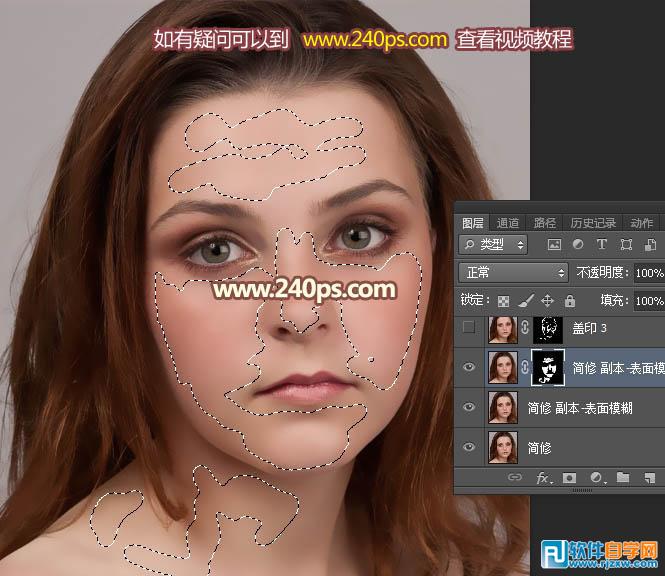Show the hidden 盖印 3 layer
Image resolution: width=665 pixels, height=576 pixels.
pyautogui.click(x=469, y=327)
